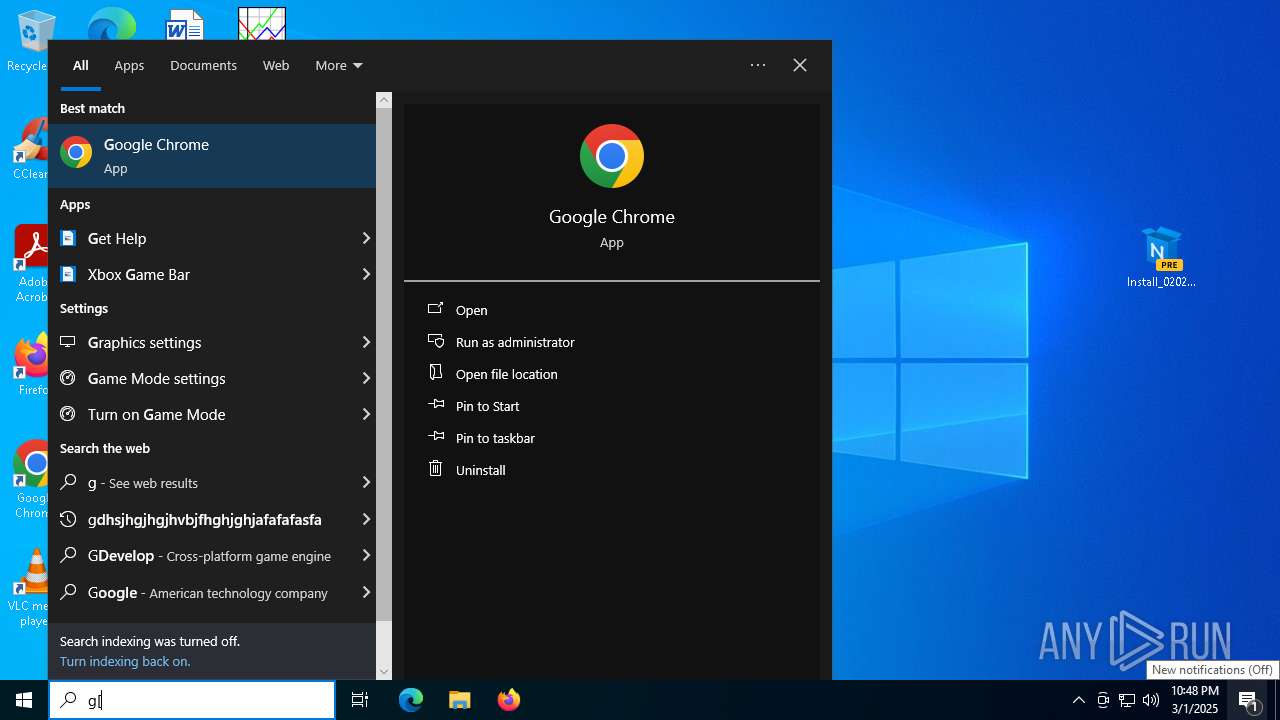Expand Turn on Game Mode result arrow
1280x720 pixels.
point(366,414)
